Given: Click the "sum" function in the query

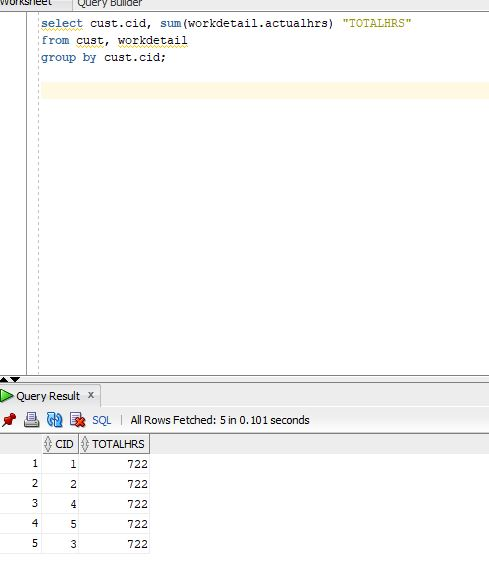Looking at the screenshot, I should pyautogui.click(x=171, y=23).
